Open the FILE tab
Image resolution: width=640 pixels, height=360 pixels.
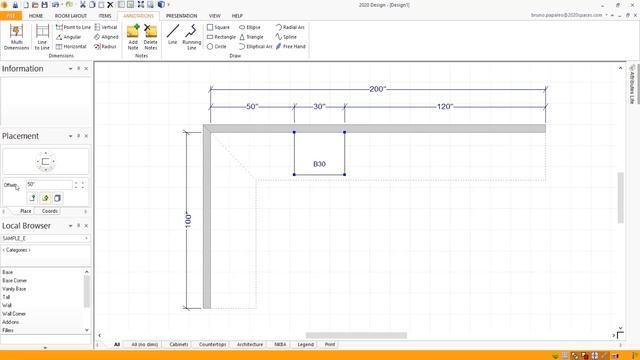11,16
